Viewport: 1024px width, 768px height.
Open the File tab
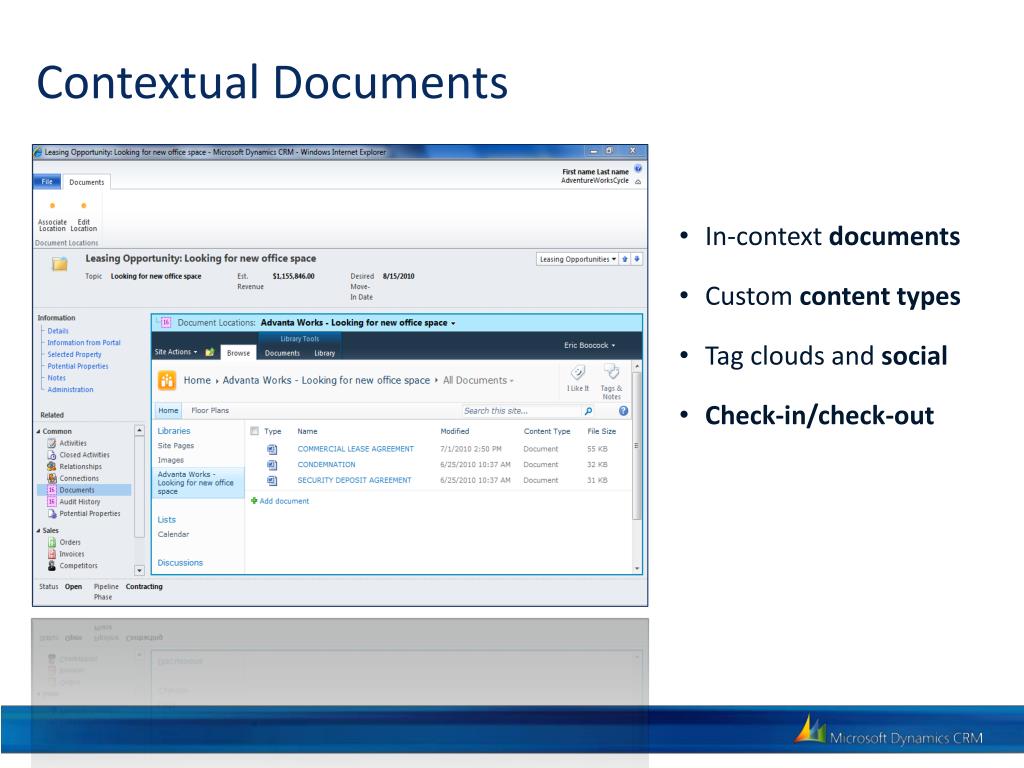tap(47, 182)
